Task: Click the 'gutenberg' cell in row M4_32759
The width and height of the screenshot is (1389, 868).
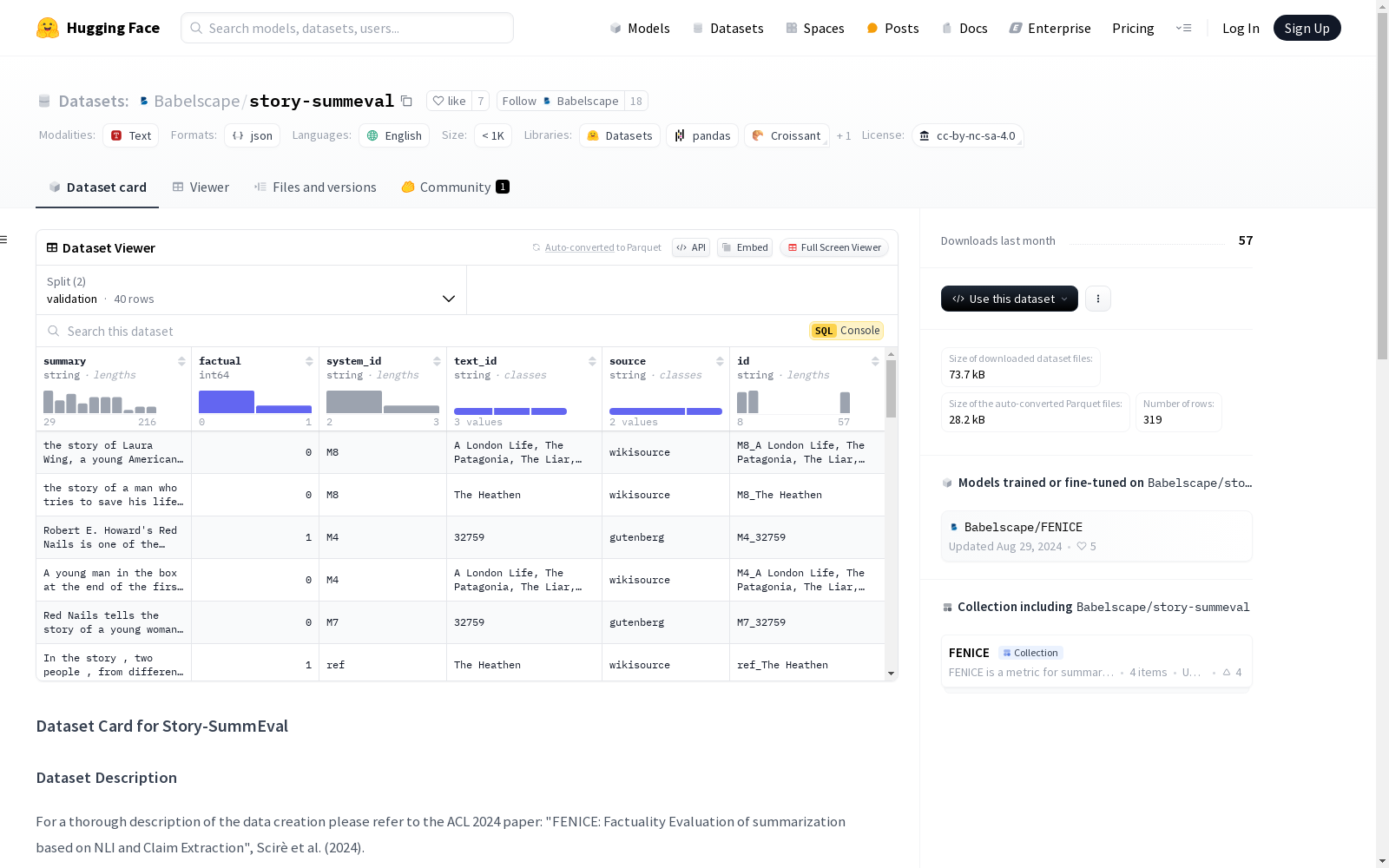Action: coord(666,537)
